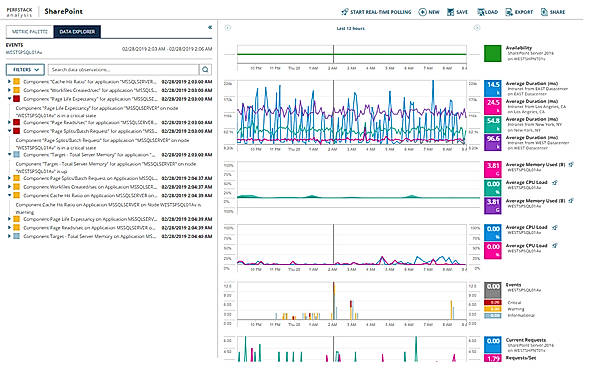Click the PerfStack analysis logo

tap(19, 12)
